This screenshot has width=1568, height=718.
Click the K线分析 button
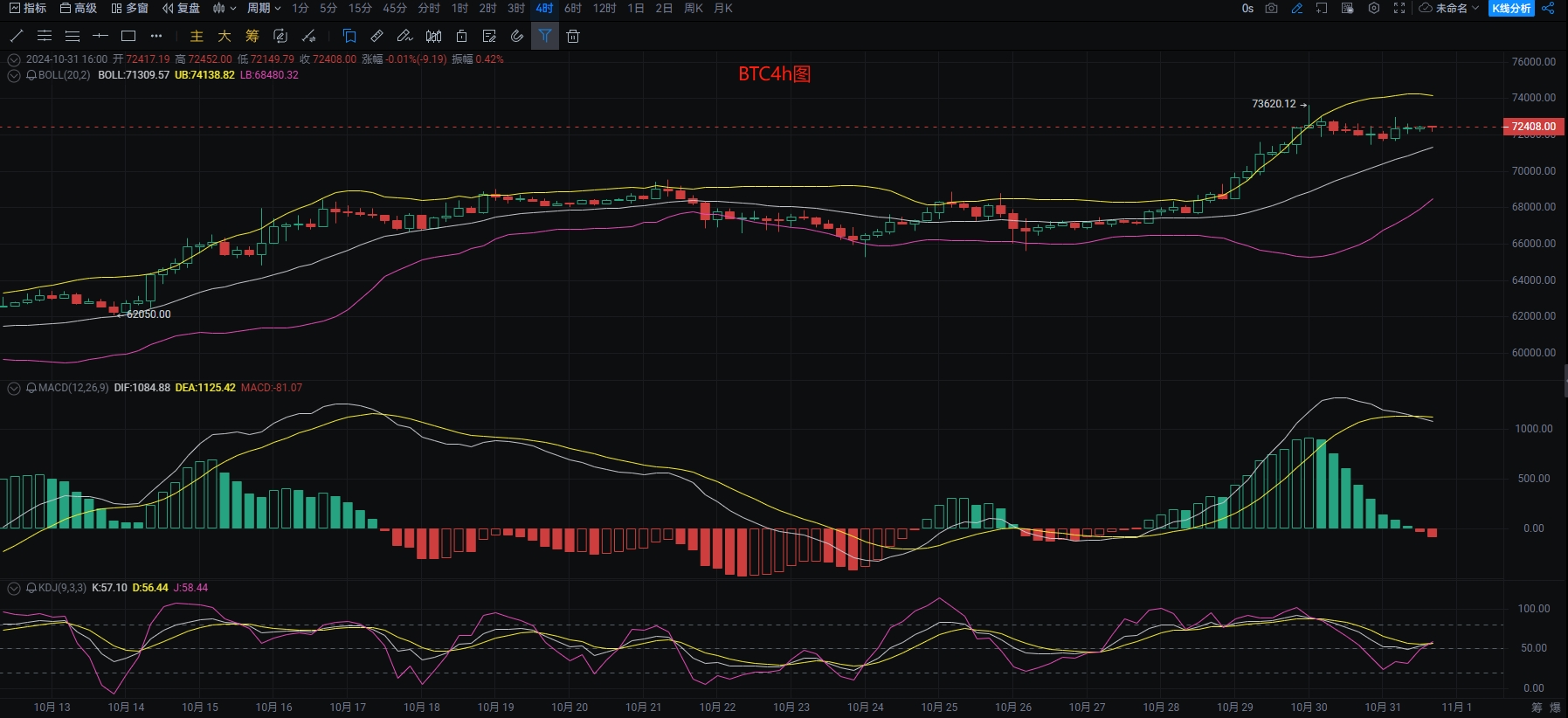coord(1511,8)
